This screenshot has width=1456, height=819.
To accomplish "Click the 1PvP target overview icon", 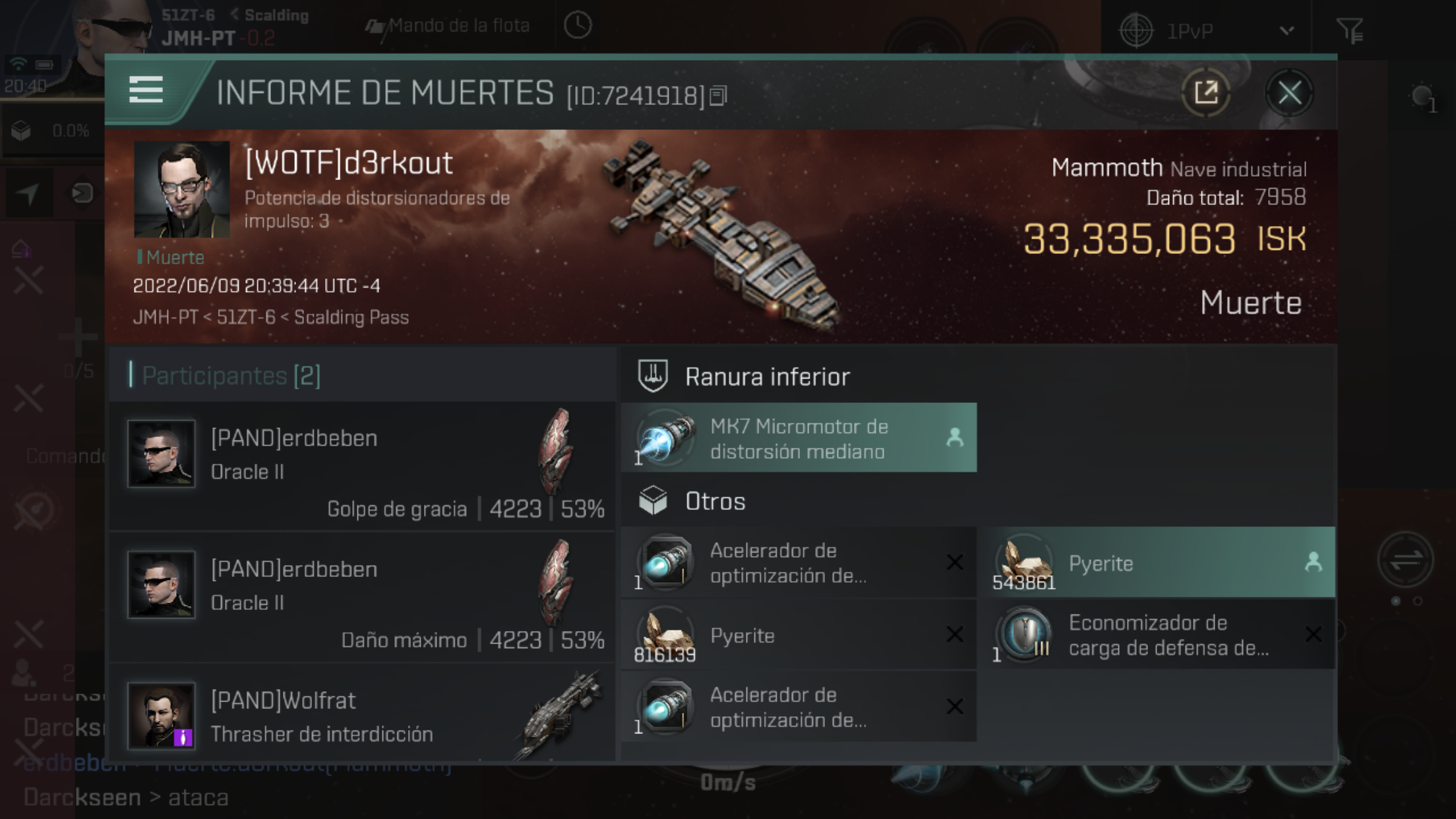I will point(1136,30).
